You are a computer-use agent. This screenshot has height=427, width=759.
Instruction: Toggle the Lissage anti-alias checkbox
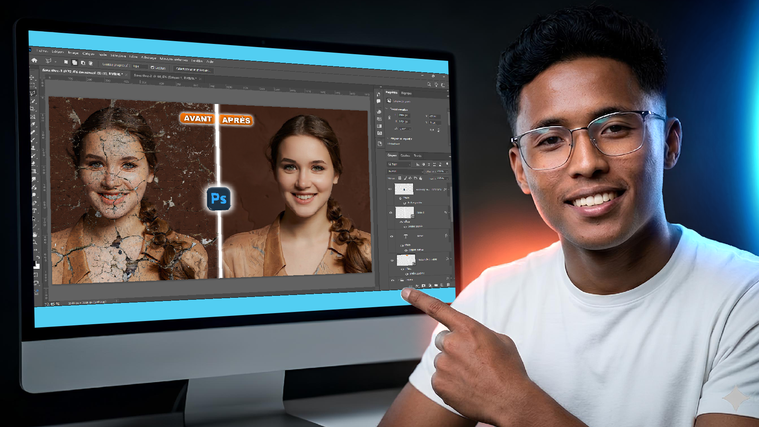pos(152,68)
